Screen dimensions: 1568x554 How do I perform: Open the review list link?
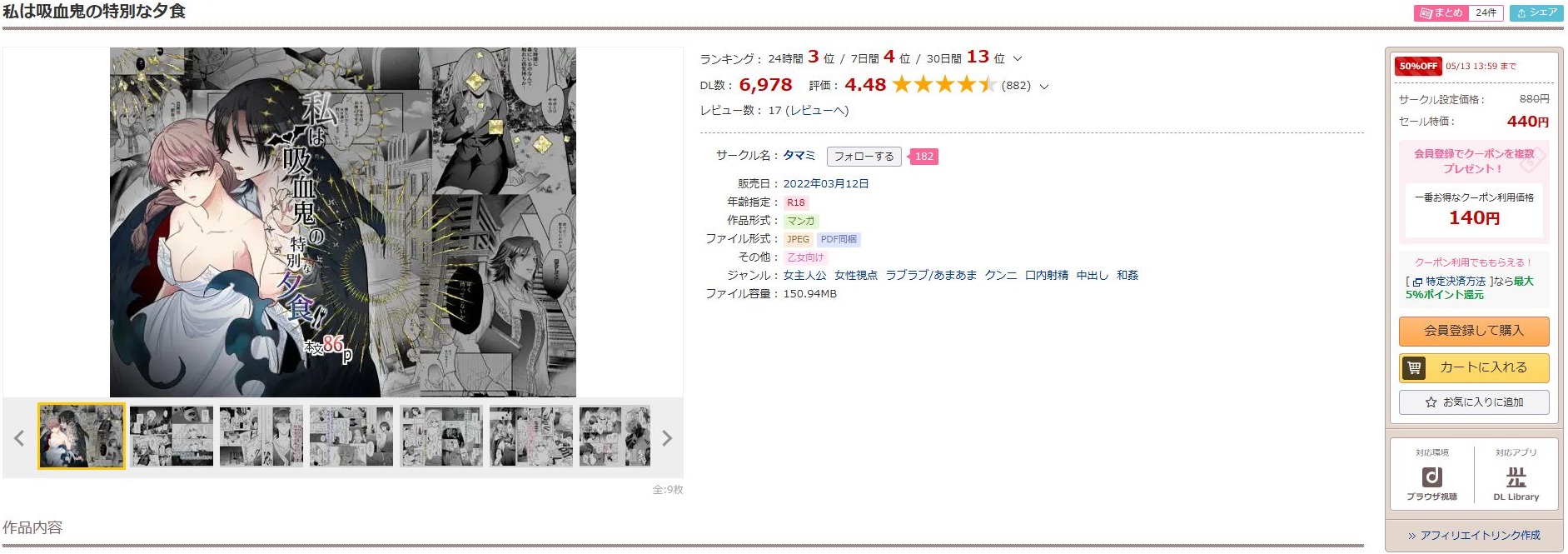[817, 111]
